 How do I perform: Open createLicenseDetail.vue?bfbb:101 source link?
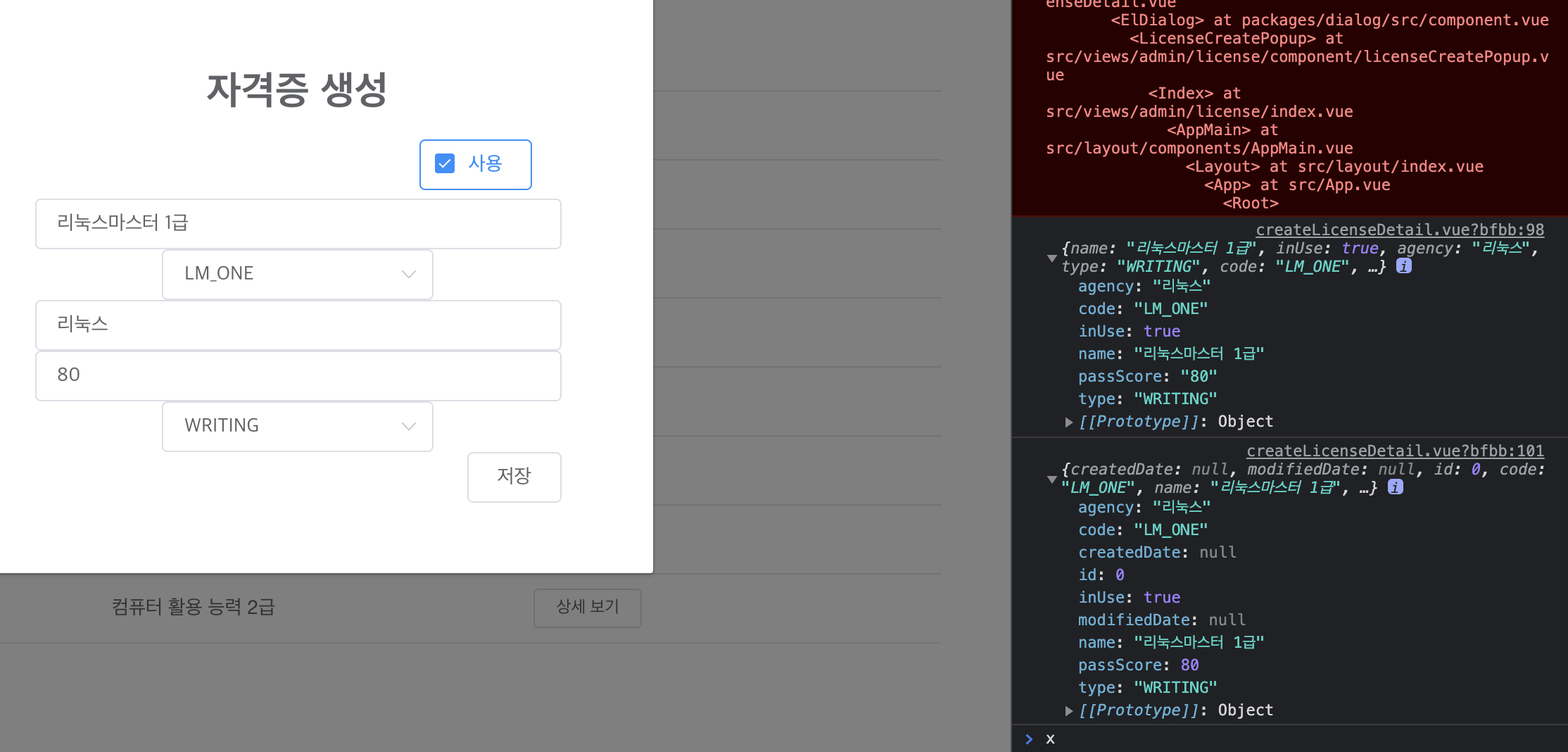(1395, 451)
